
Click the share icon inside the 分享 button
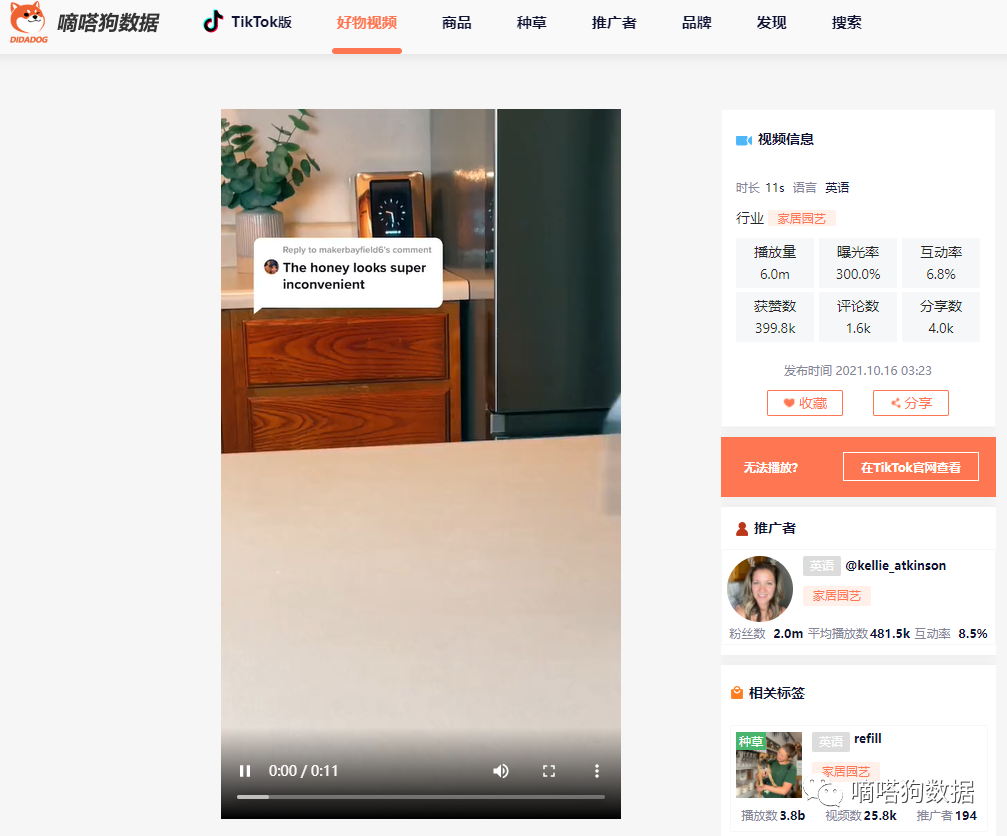coord(896,403)
